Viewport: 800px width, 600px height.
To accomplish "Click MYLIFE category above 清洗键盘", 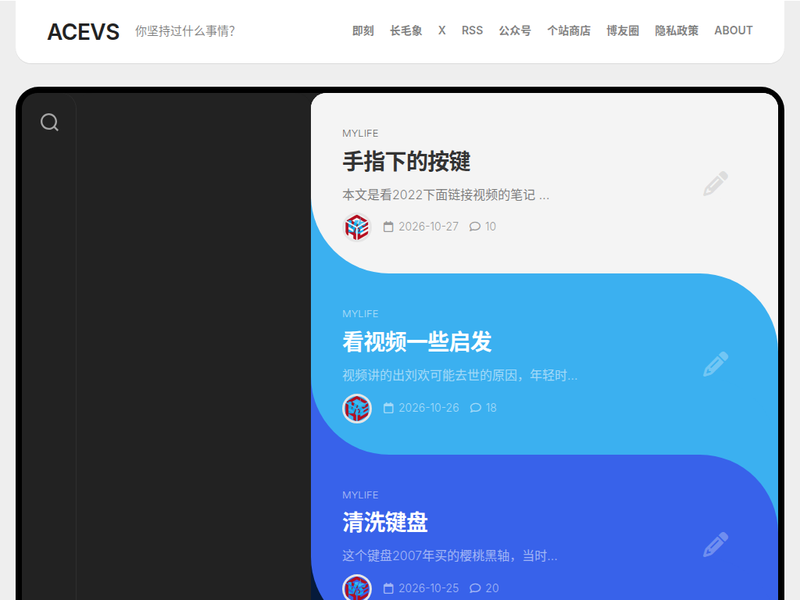I will click(x=360, y=495).
